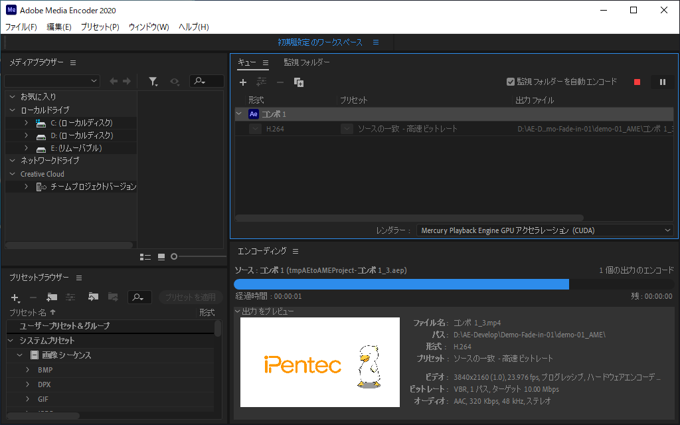Collapse the ローカルドライブ tree node
Image resolution: width=680 pixels, height=425 pixels.
coord(13,110)
